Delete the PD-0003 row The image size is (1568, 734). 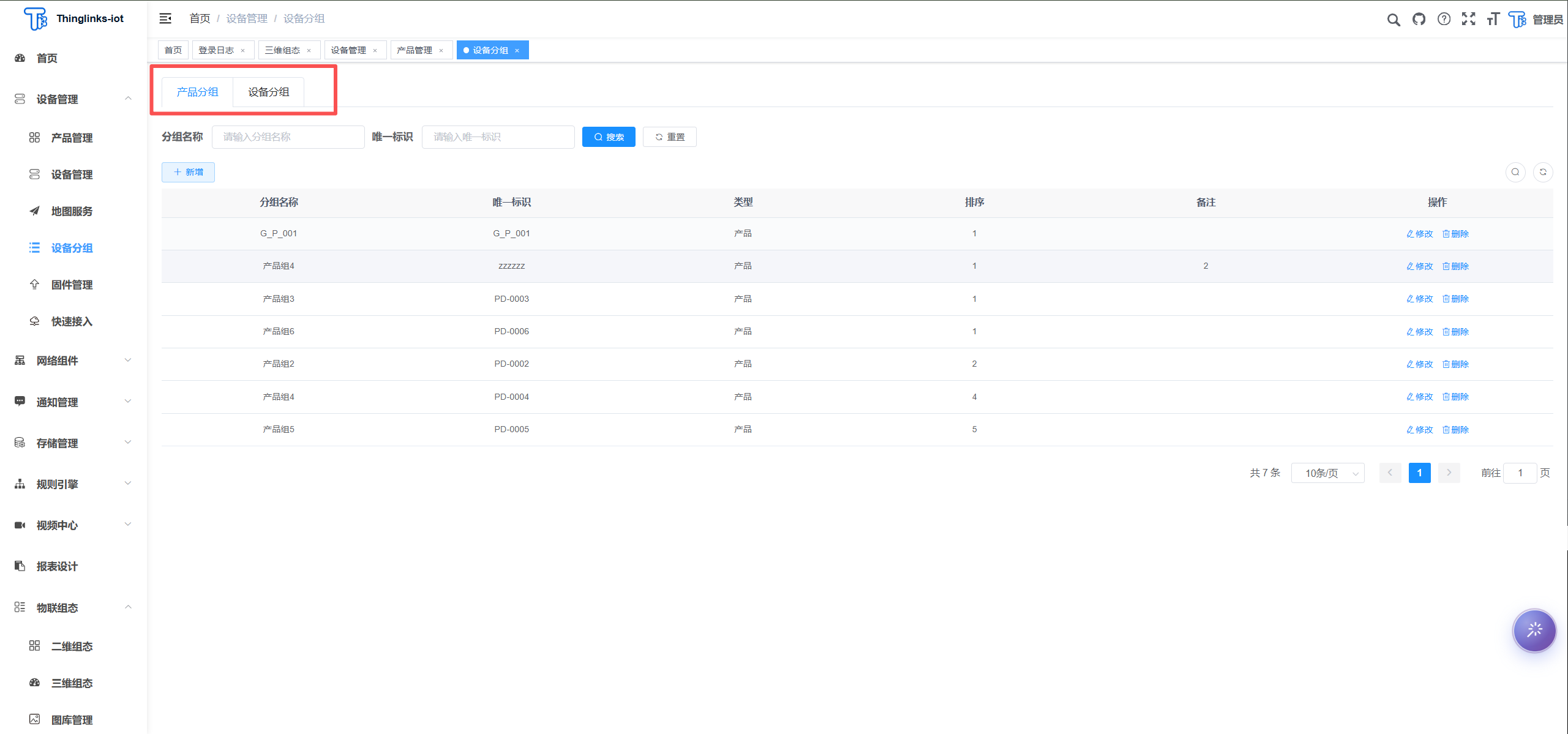[1455, 299]
